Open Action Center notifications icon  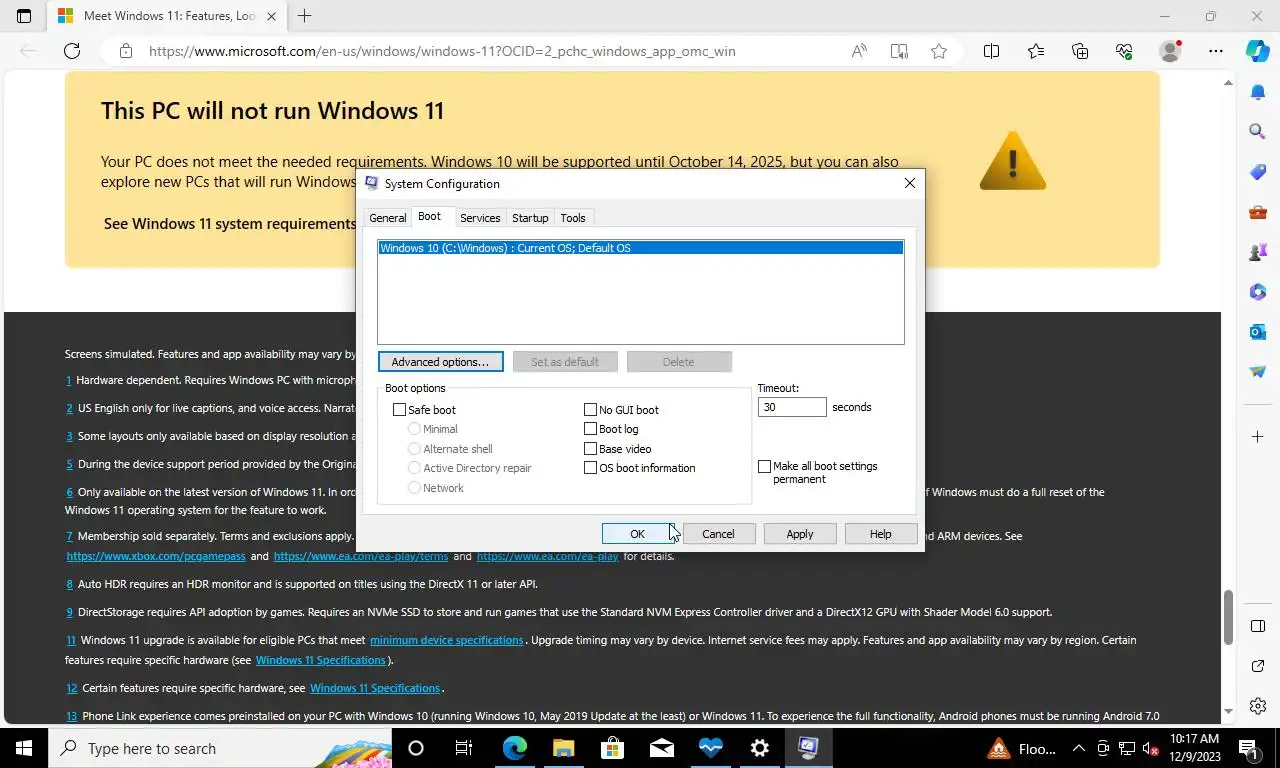[x=1248, y=748]
